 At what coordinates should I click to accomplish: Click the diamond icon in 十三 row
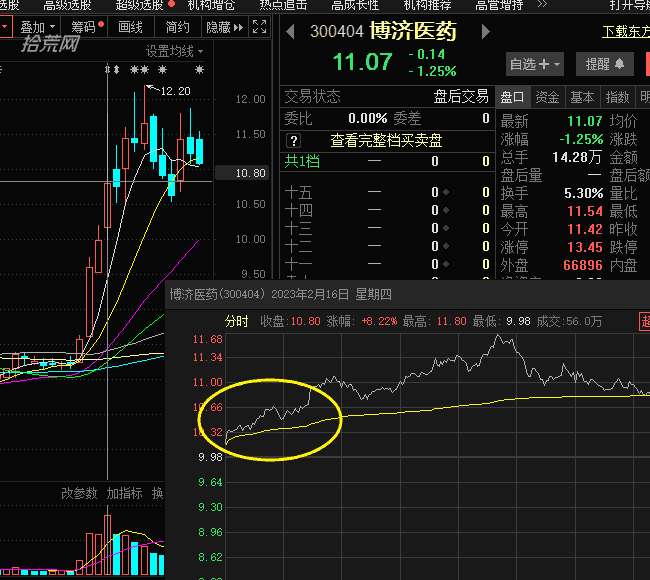point(446,228)
